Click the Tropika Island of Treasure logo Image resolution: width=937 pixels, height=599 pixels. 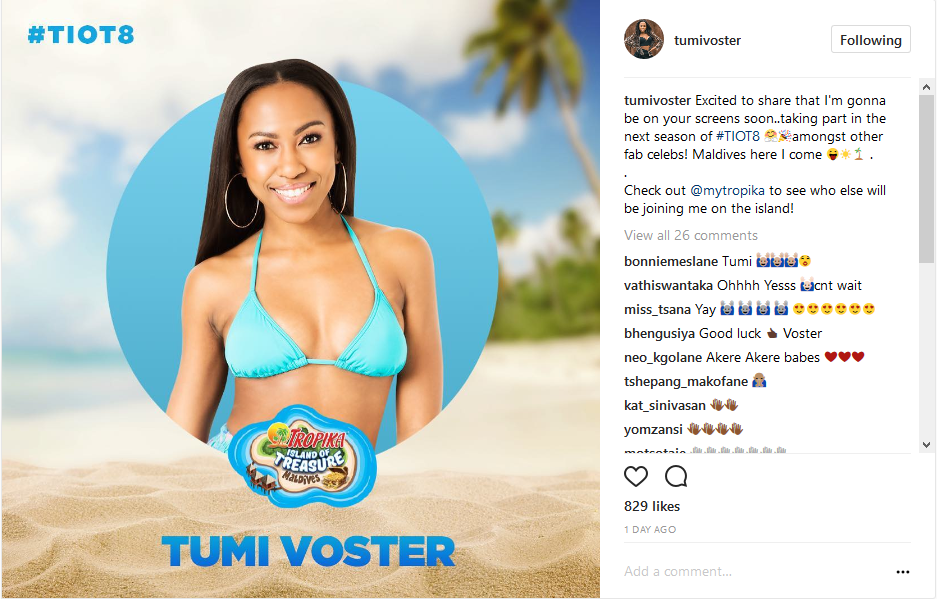coord(302,457)
